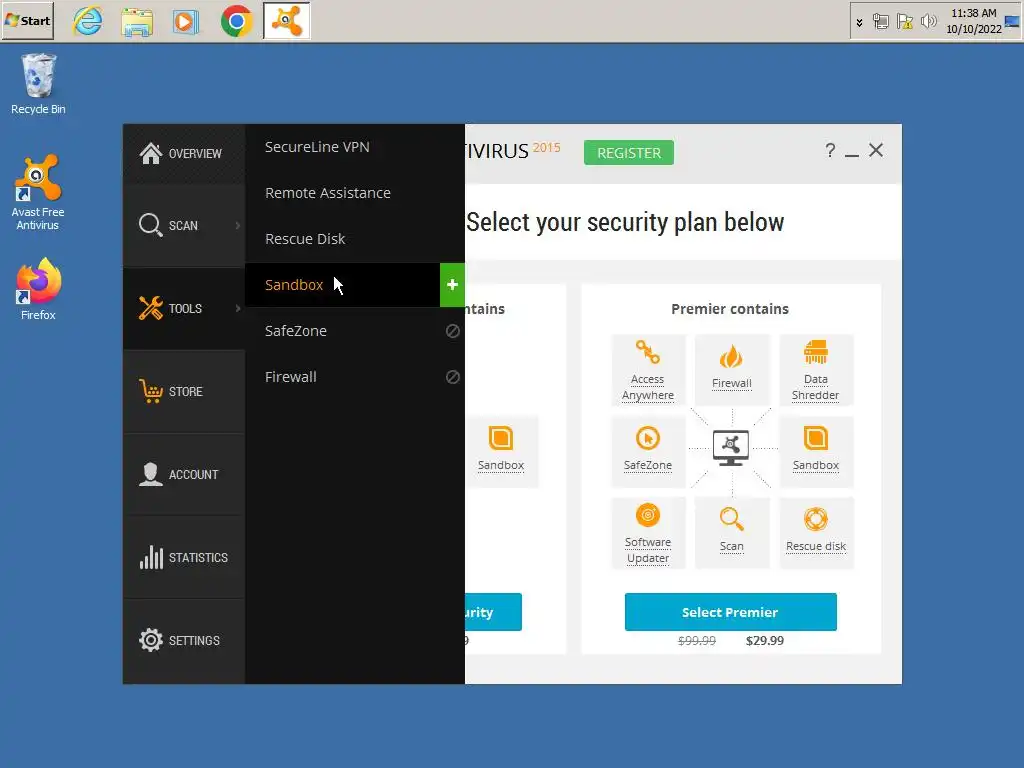This screenshot has width=1024, height=768.
Task: Select the Tools wrench icon
Action: 151,308
